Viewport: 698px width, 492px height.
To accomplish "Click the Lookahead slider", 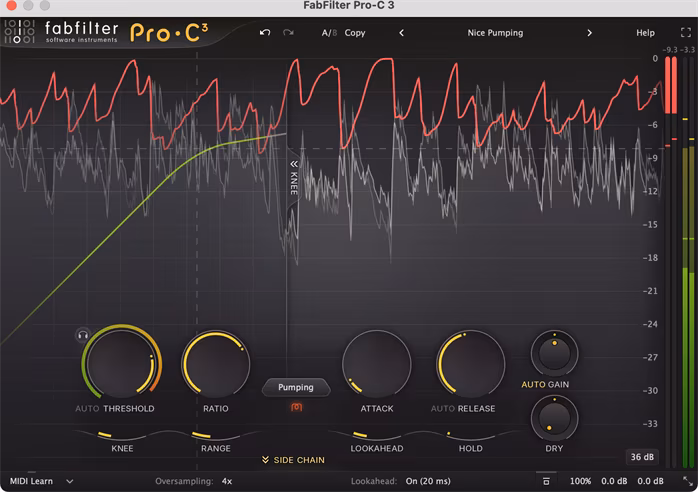I will [x=377, y=435].
